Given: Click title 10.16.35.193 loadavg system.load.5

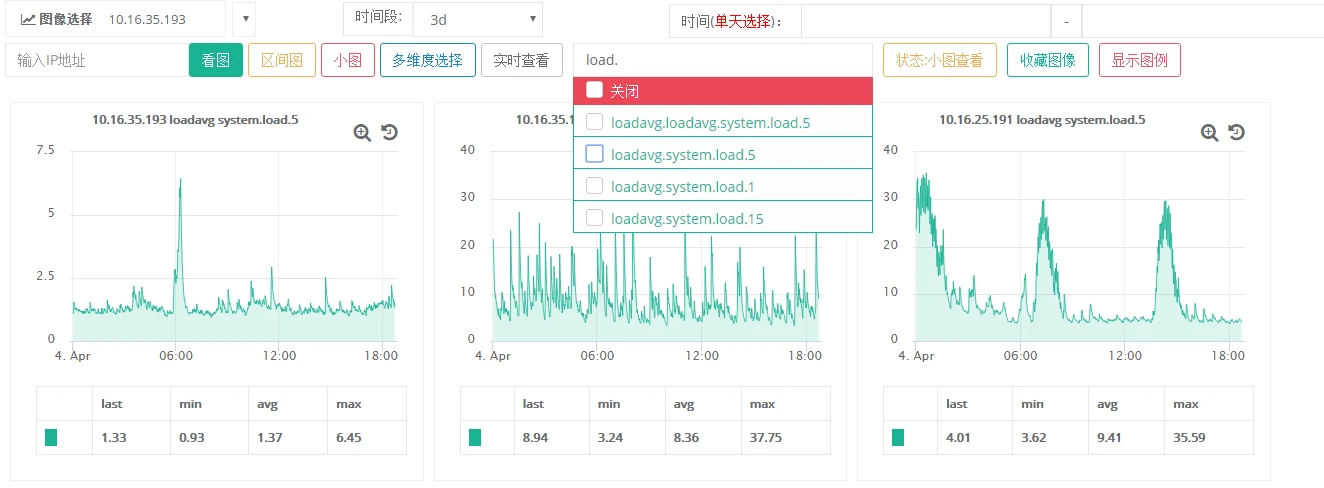Looking at the screenshot, I should tap(195, 119).
